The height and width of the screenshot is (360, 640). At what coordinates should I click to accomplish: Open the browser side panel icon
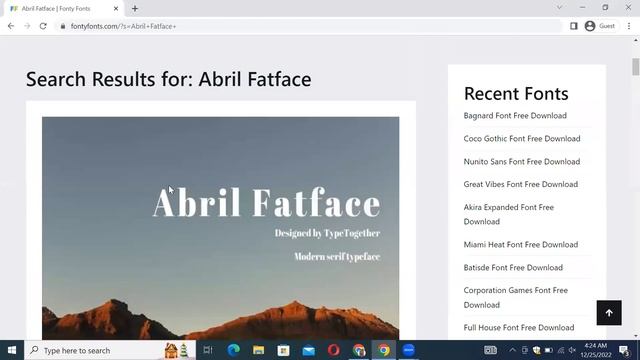click(573, 26)
